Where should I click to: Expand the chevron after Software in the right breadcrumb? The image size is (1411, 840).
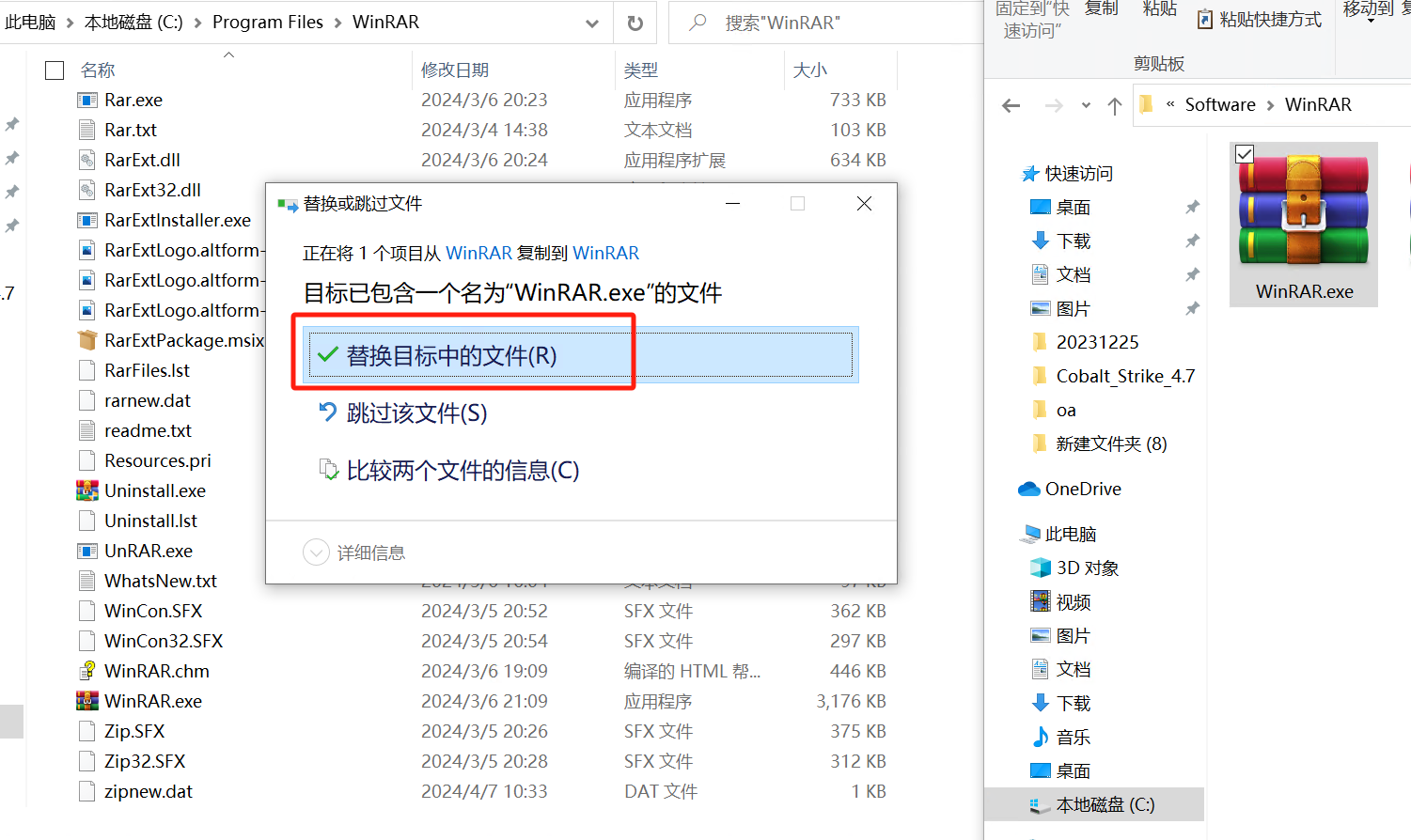tap(1271, 105)
